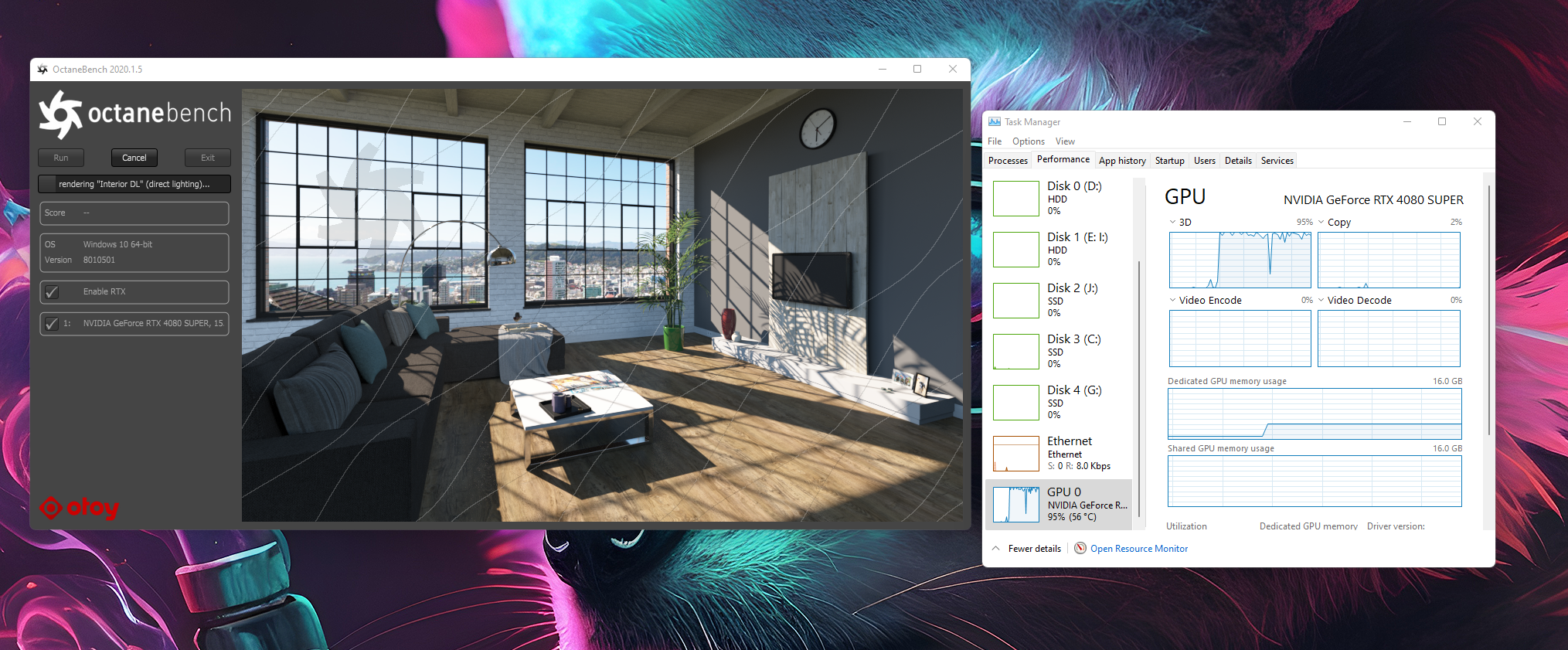Select the Disk 0 (D:) graph thumbnail
This screenshot has width=1568, height=650.
tap(1015, 199)
